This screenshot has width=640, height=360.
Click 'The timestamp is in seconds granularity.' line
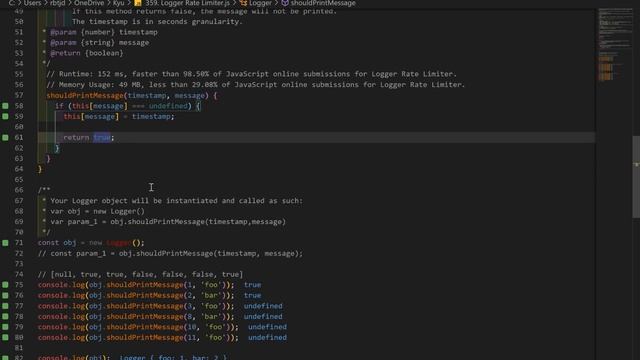pyautogui.click(x=157, y=22)
